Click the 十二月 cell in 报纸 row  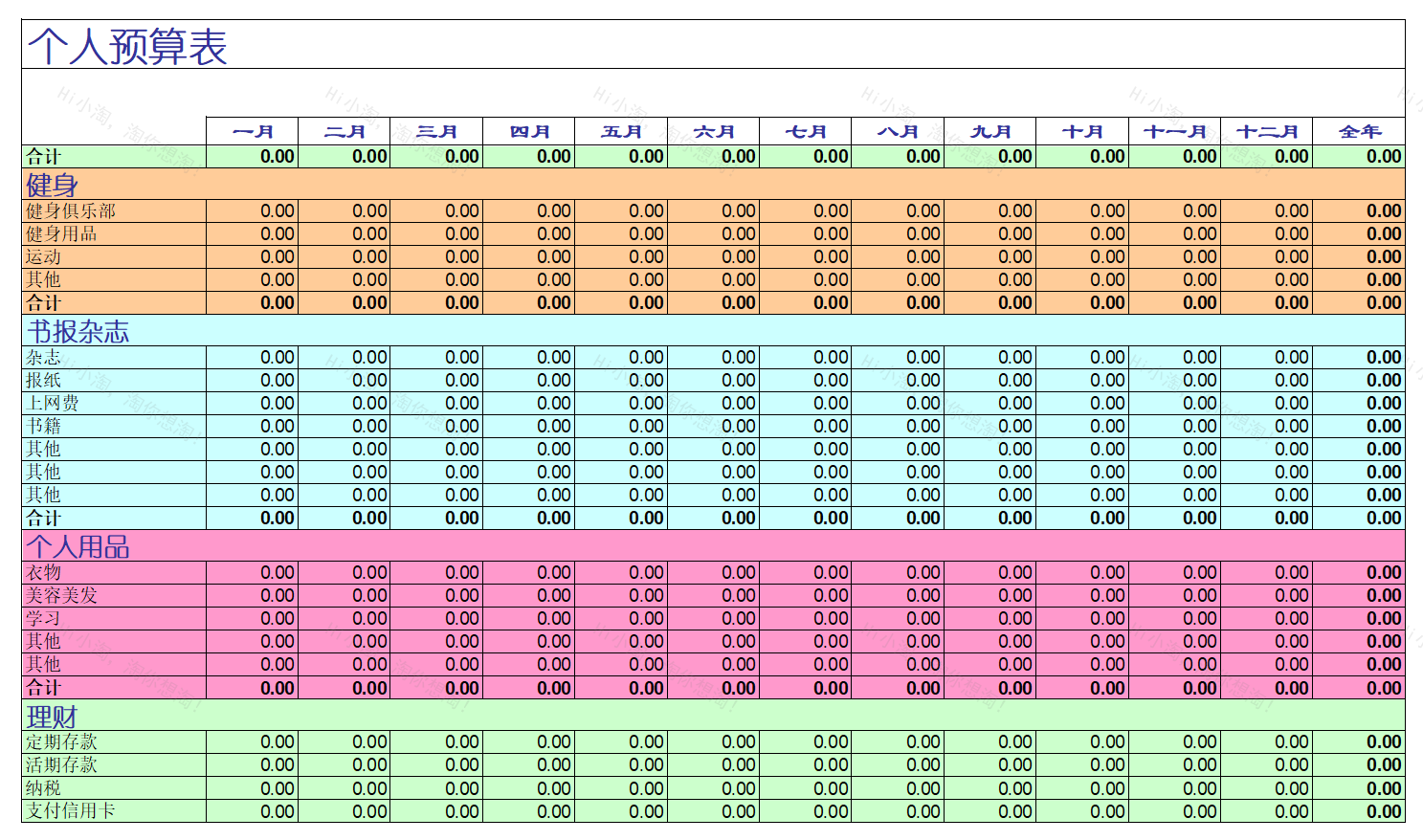coord(1267,380)
